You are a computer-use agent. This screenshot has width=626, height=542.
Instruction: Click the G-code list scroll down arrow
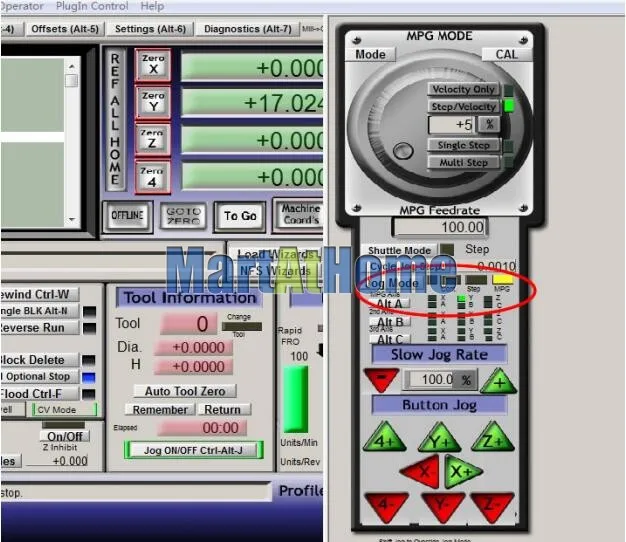coord(72,219)
